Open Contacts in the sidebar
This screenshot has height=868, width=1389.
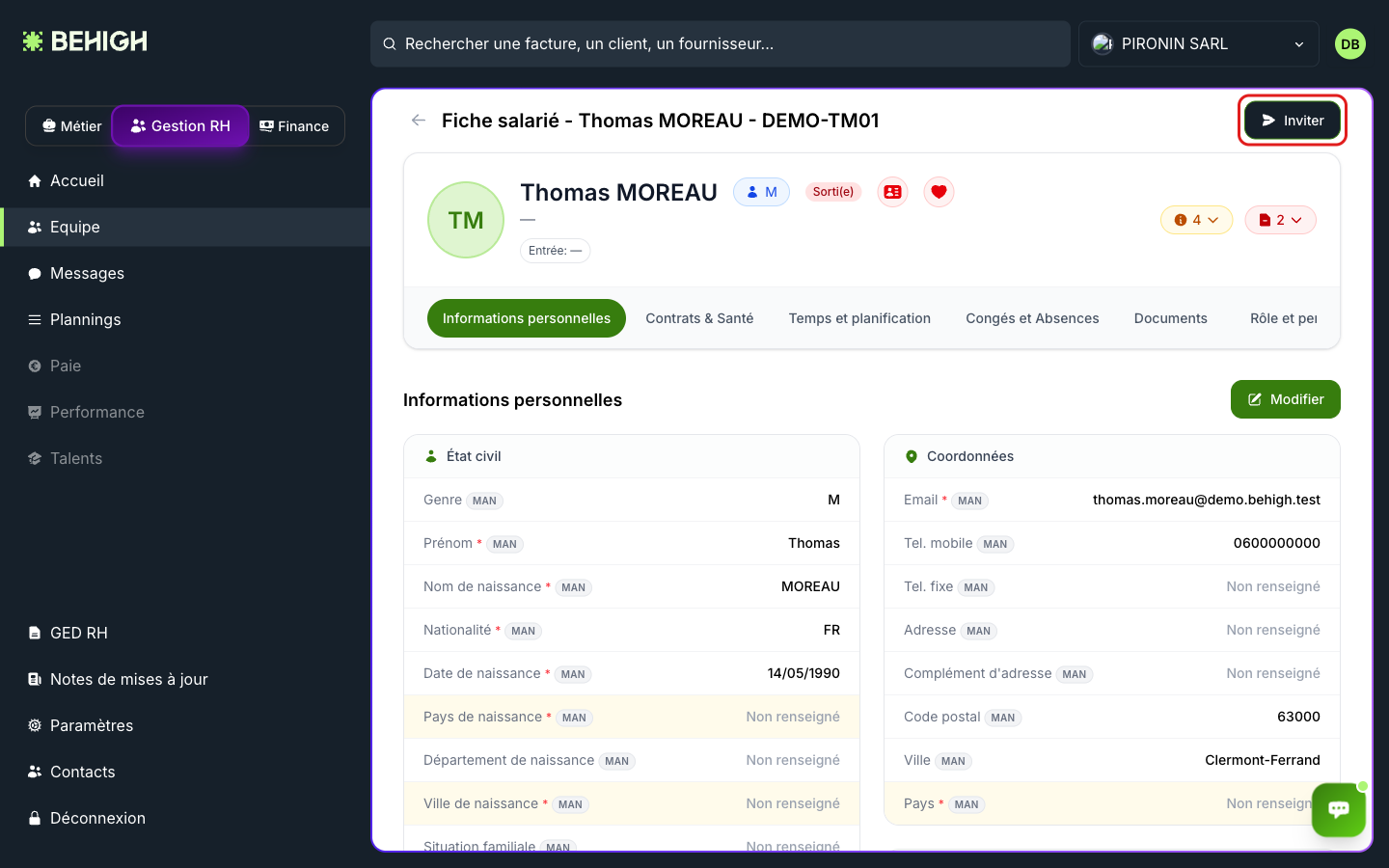[185, 772]
